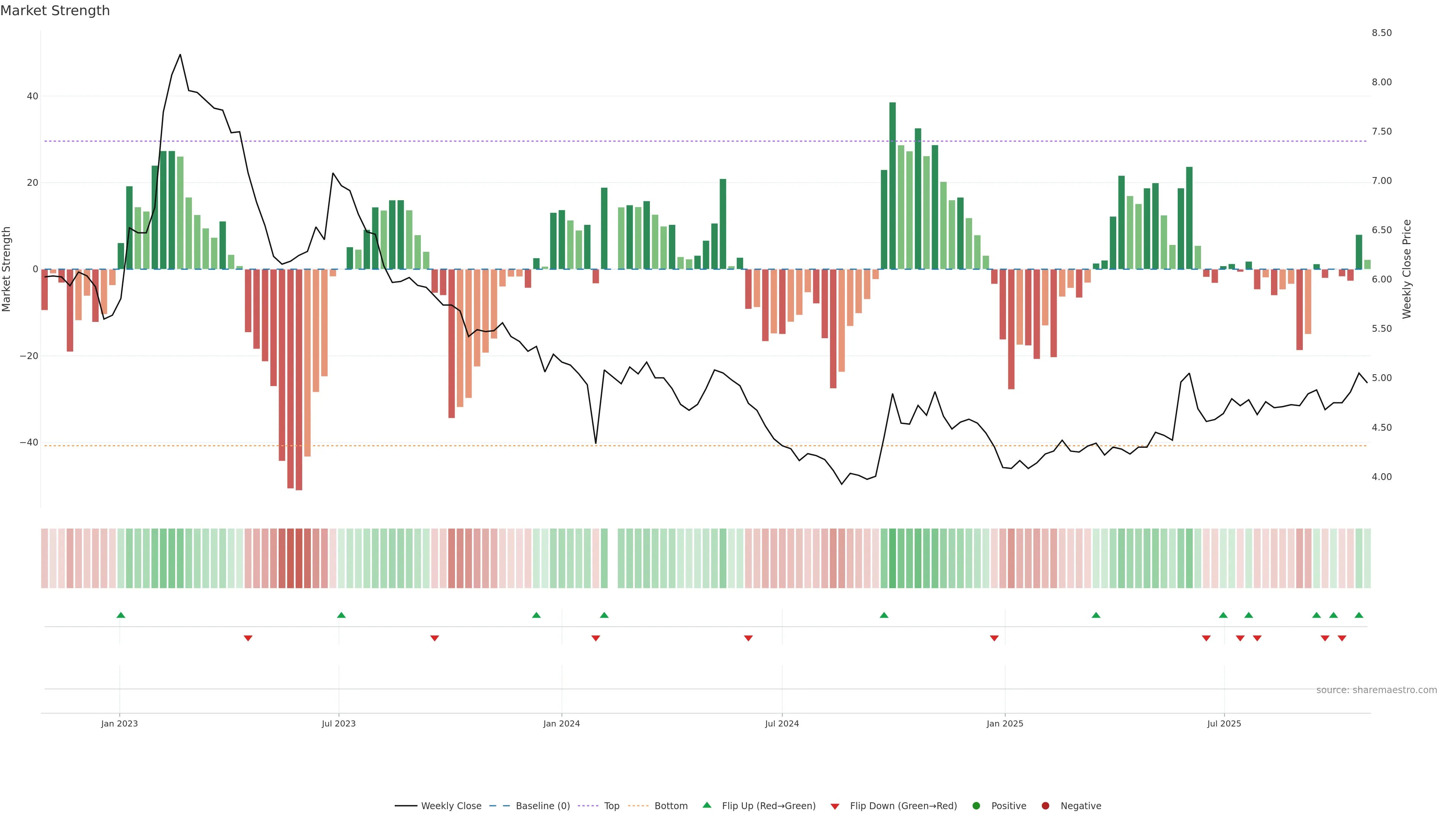Image resolution: width=1456 pixels, height=819 pixels.
Task: Click the source: sharemaestro.com text
Action: [x=1376, y=690]
